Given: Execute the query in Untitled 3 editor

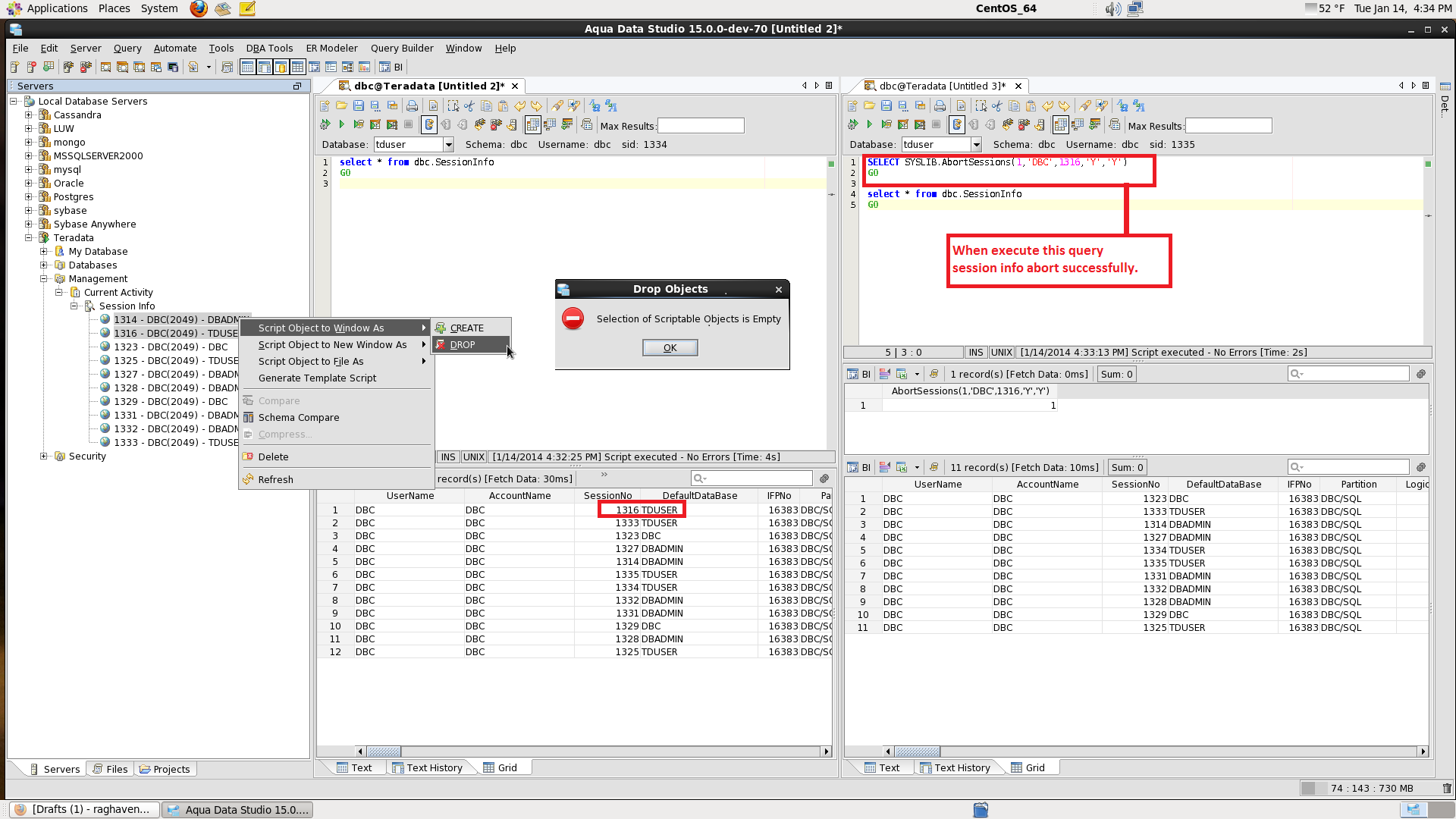Looking at the screenshot, I should pos(869,124).
